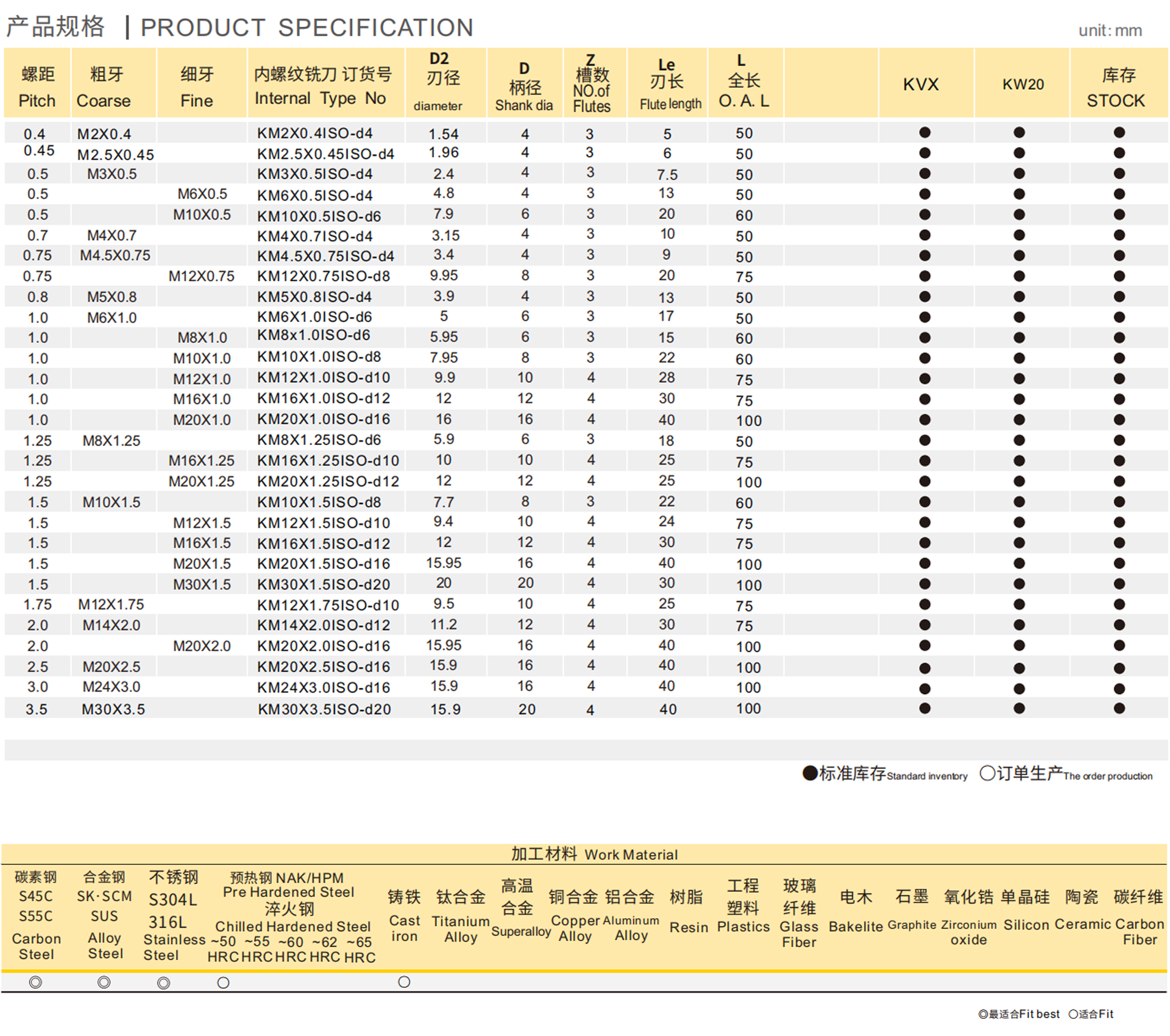Click the KVX column header
The height and width of the screenshot is (1036, 1170).
(x=921, y=84)
